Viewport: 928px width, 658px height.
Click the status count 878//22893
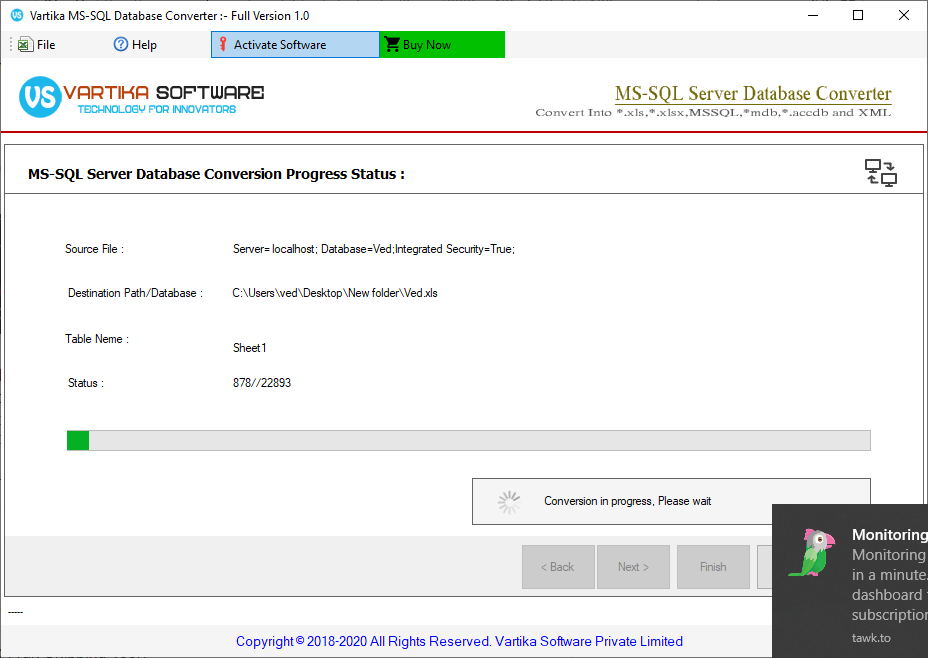(x=262, y=383)
